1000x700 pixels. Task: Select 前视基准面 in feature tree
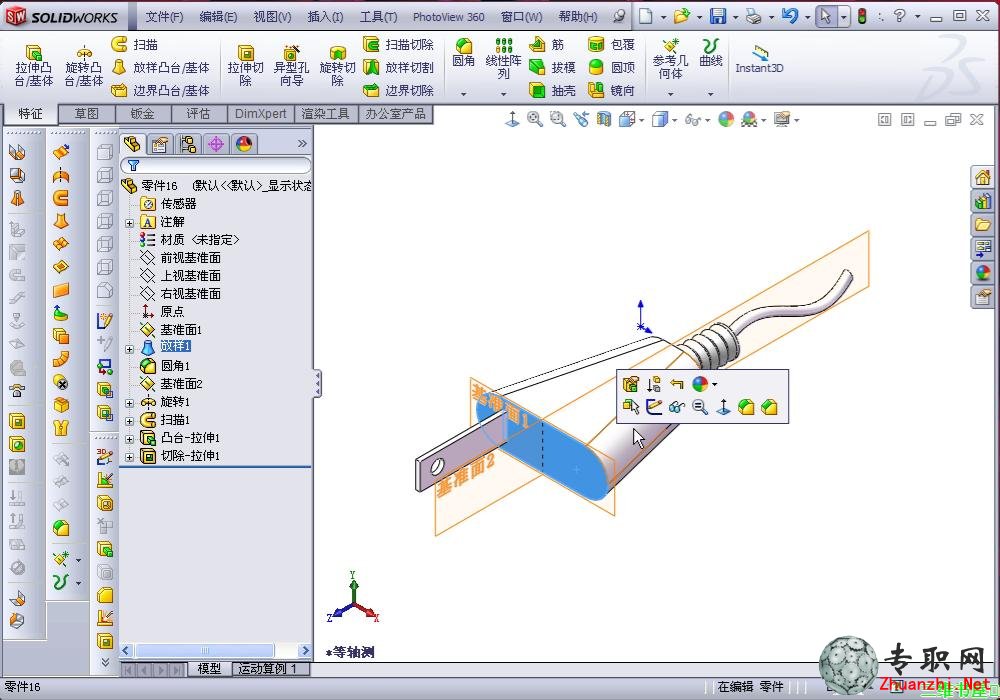[190, 258]
